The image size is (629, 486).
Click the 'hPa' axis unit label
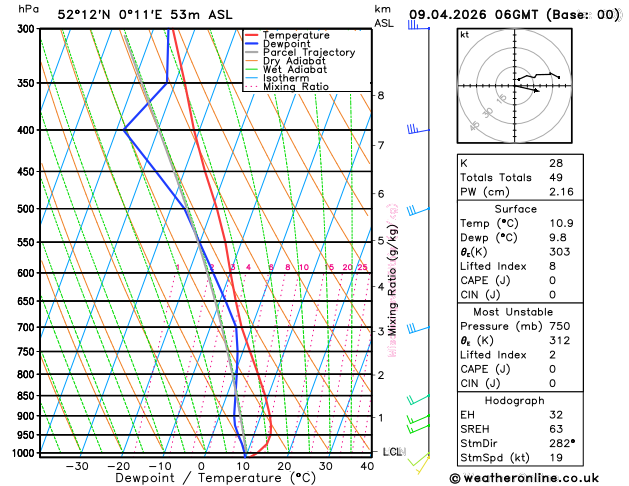click(28, 9)
